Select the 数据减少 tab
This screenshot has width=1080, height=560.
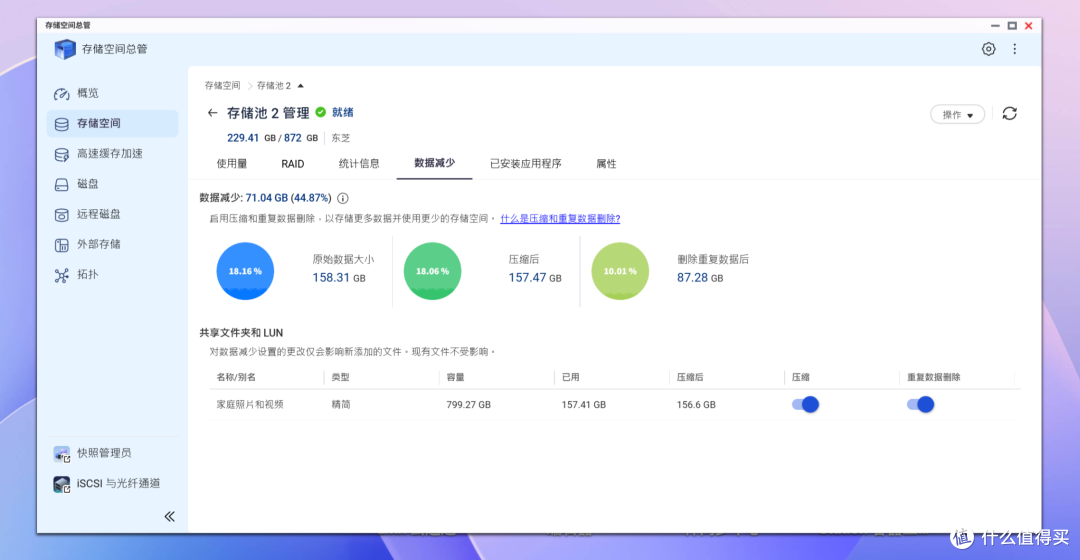[x=435, y=163]
